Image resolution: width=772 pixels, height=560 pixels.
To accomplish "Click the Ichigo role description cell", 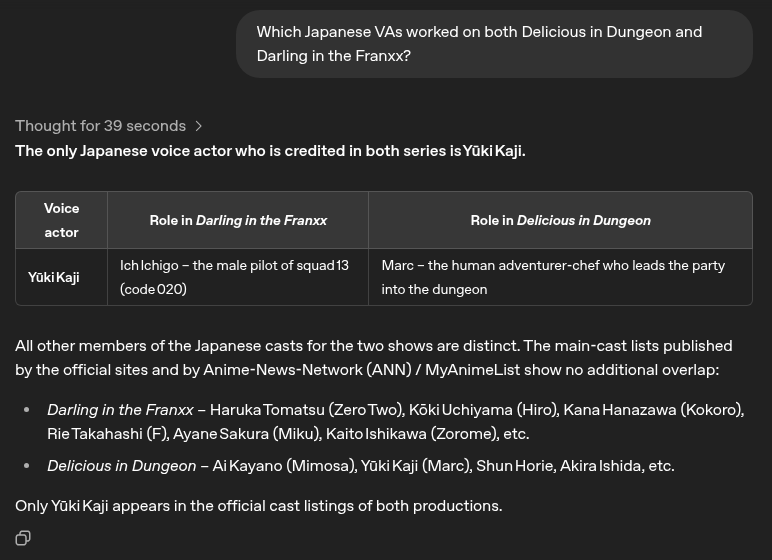I will pos(238,277).
